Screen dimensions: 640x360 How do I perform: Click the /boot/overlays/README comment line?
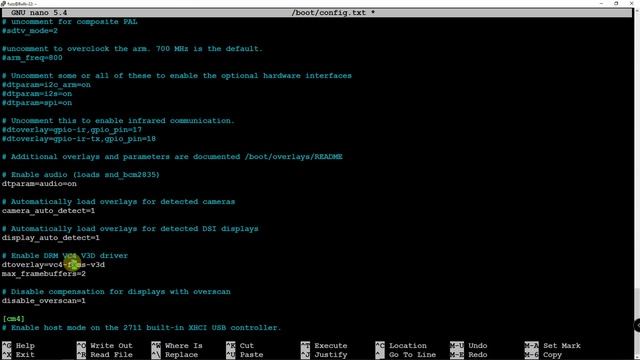tap(172, 157)
